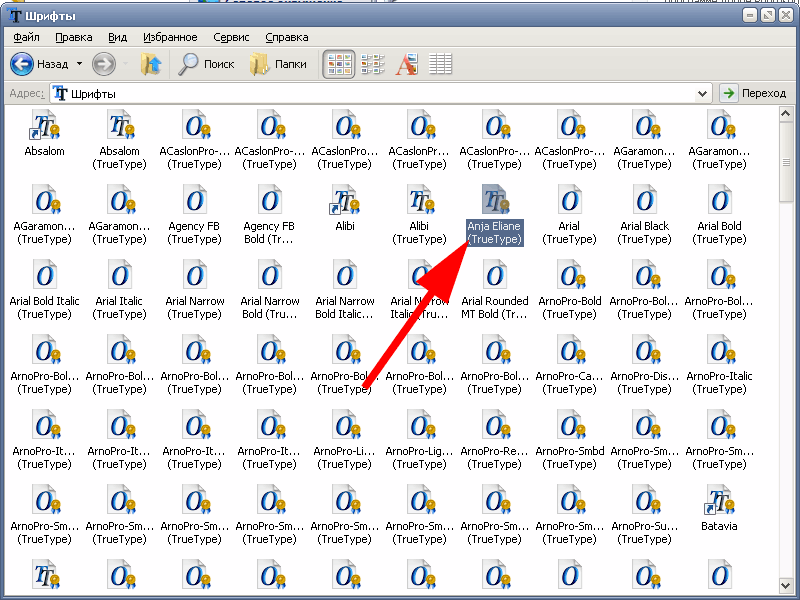The width and height of the screenshot is (800, 600).
Task: Click the vertical scrollbar up arrow
Action: point(786,114)
